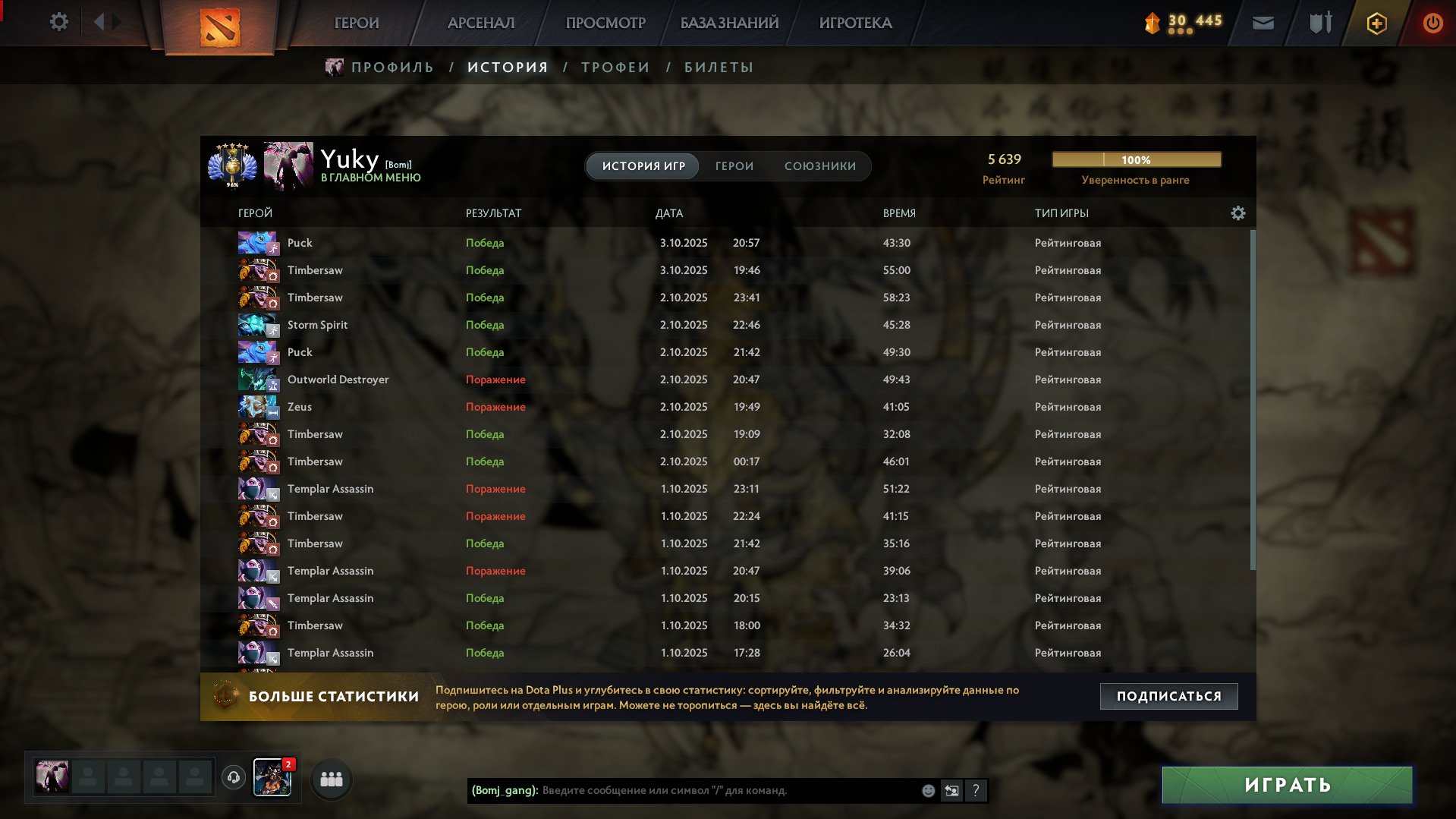Switch to the Герои toggle tab
Viewport: 1456px width, 819px height.
point(734,166)
